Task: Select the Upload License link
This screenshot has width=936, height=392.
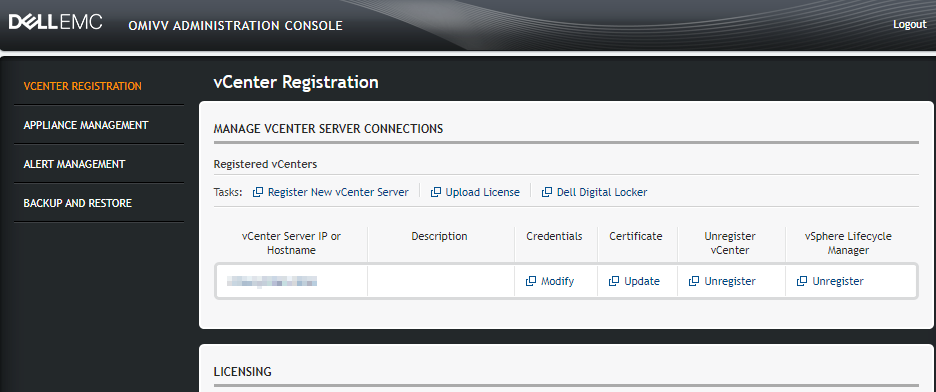Action: click(x=482, y=192)
